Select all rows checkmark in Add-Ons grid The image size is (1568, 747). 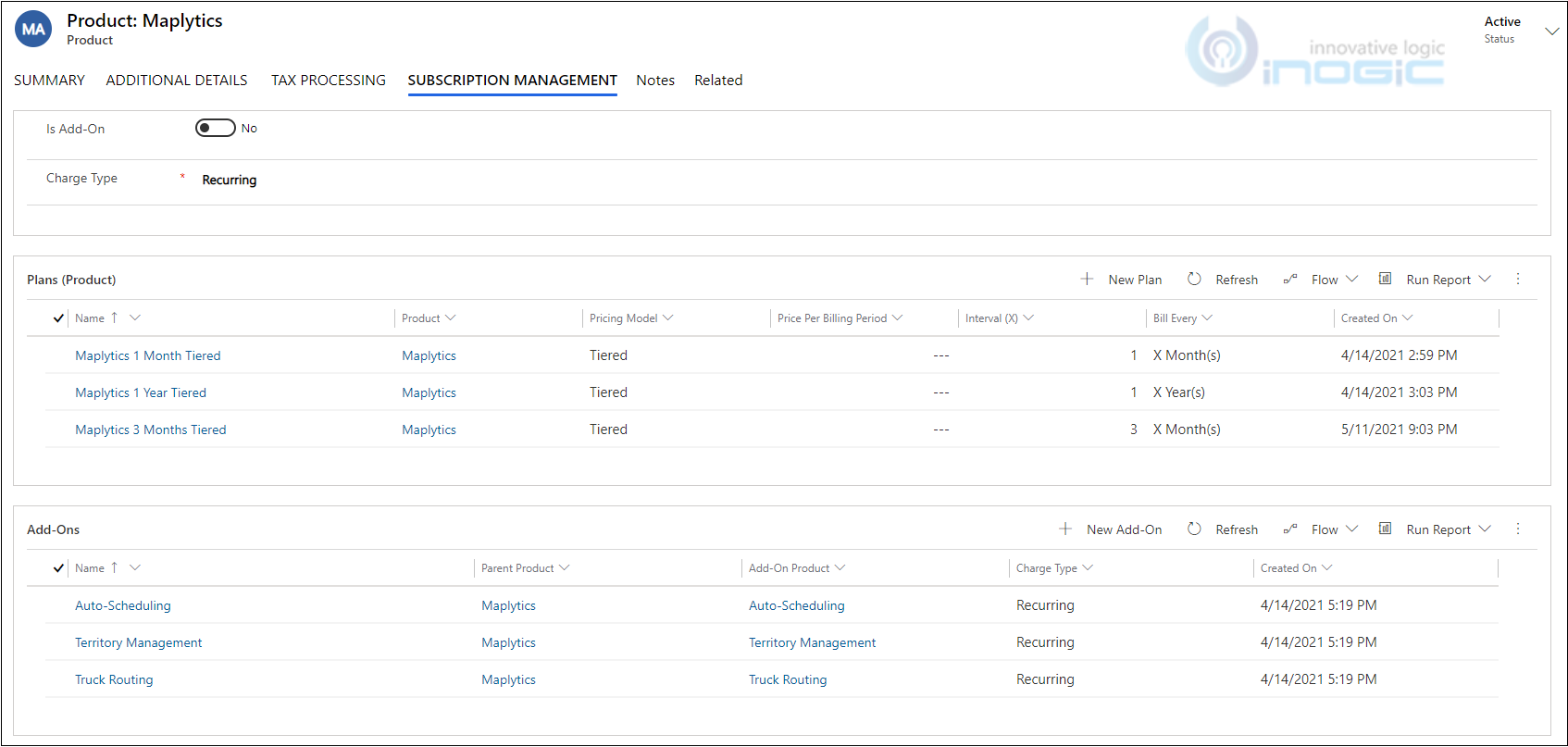tap(58, 568)
